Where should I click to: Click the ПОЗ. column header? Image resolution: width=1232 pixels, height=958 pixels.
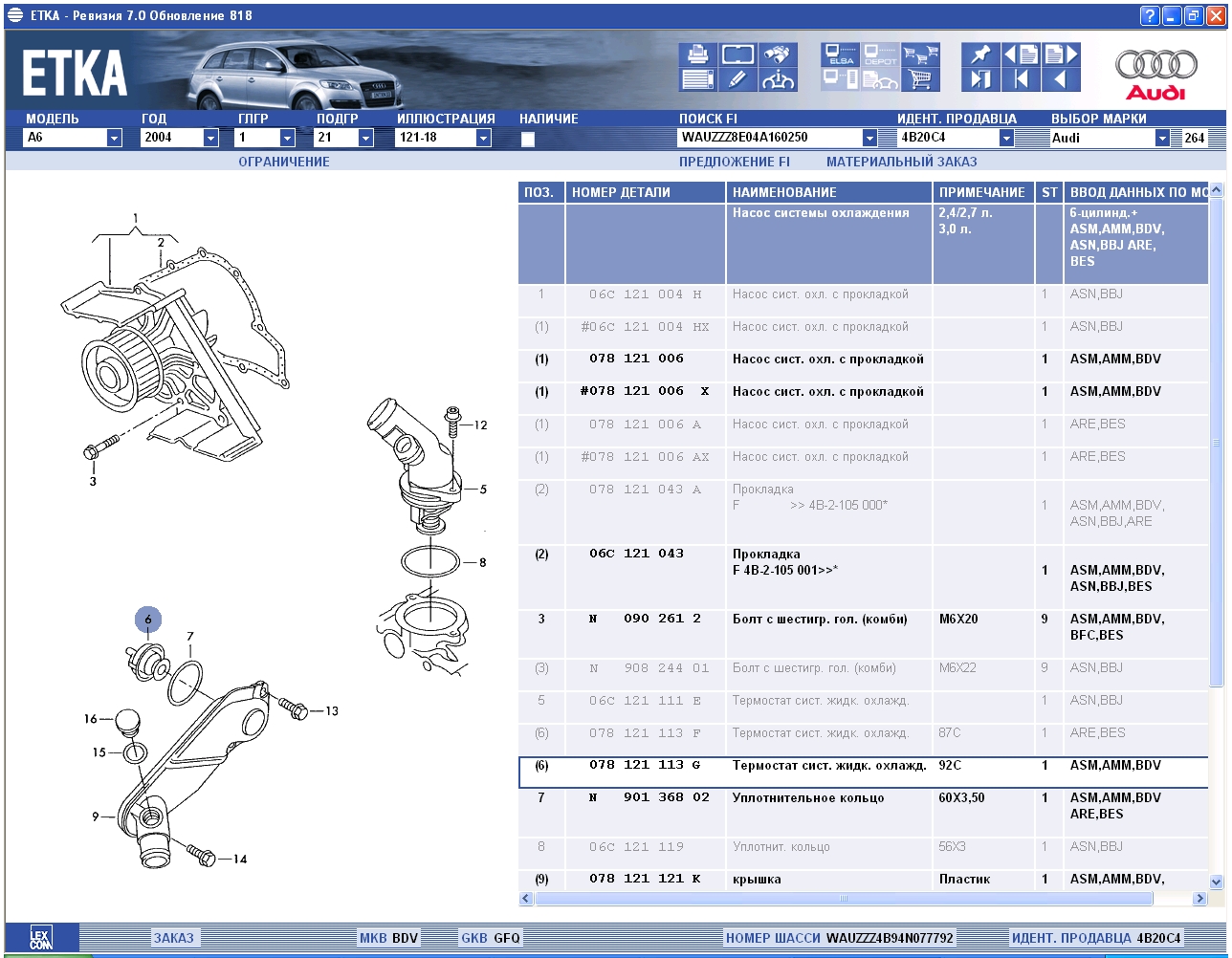point(541,192)
